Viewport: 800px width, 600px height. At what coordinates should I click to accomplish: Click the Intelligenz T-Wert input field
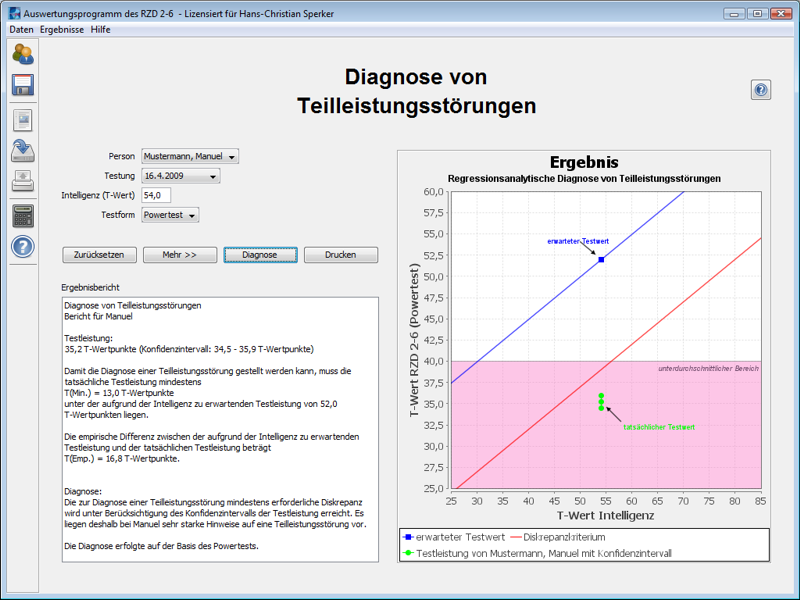156,196
